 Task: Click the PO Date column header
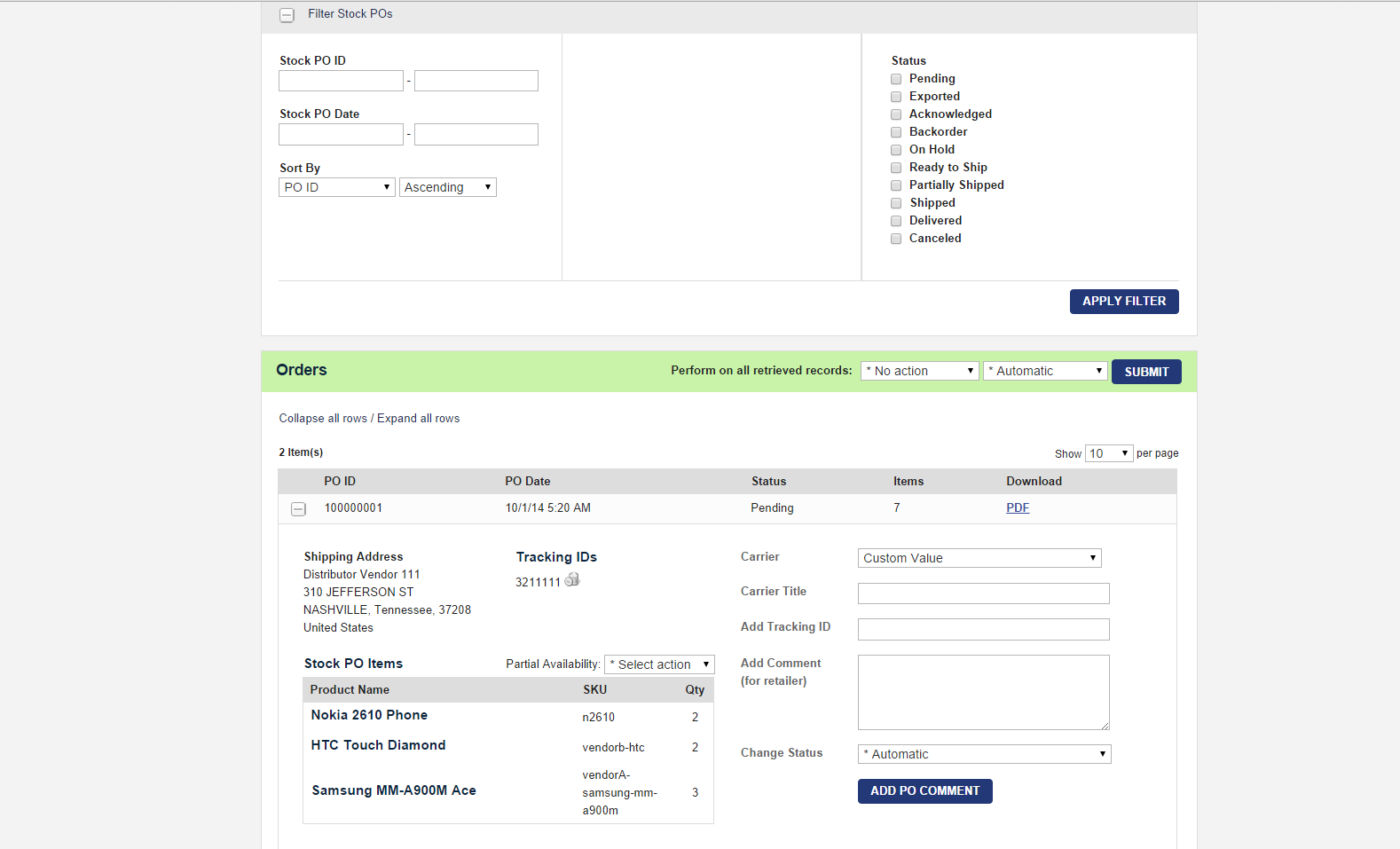point(528,482)
